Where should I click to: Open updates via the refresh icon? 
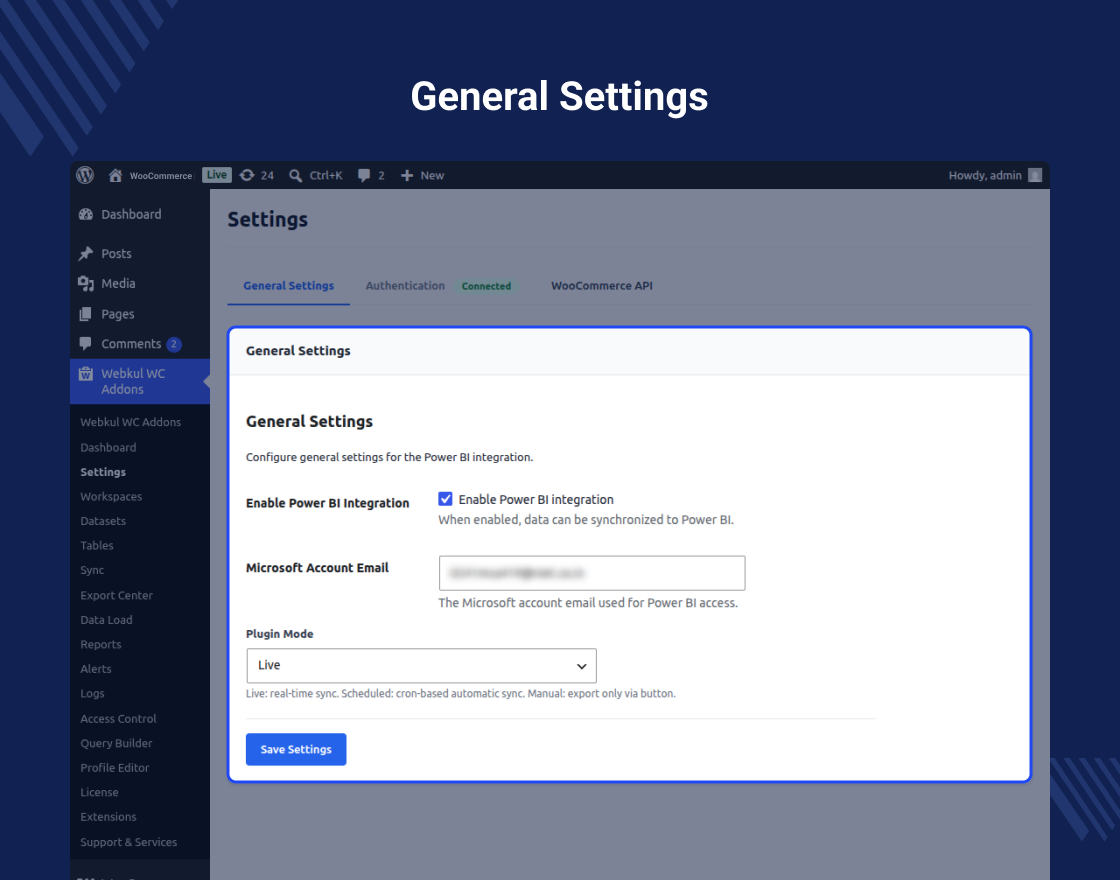click(246, 175)
